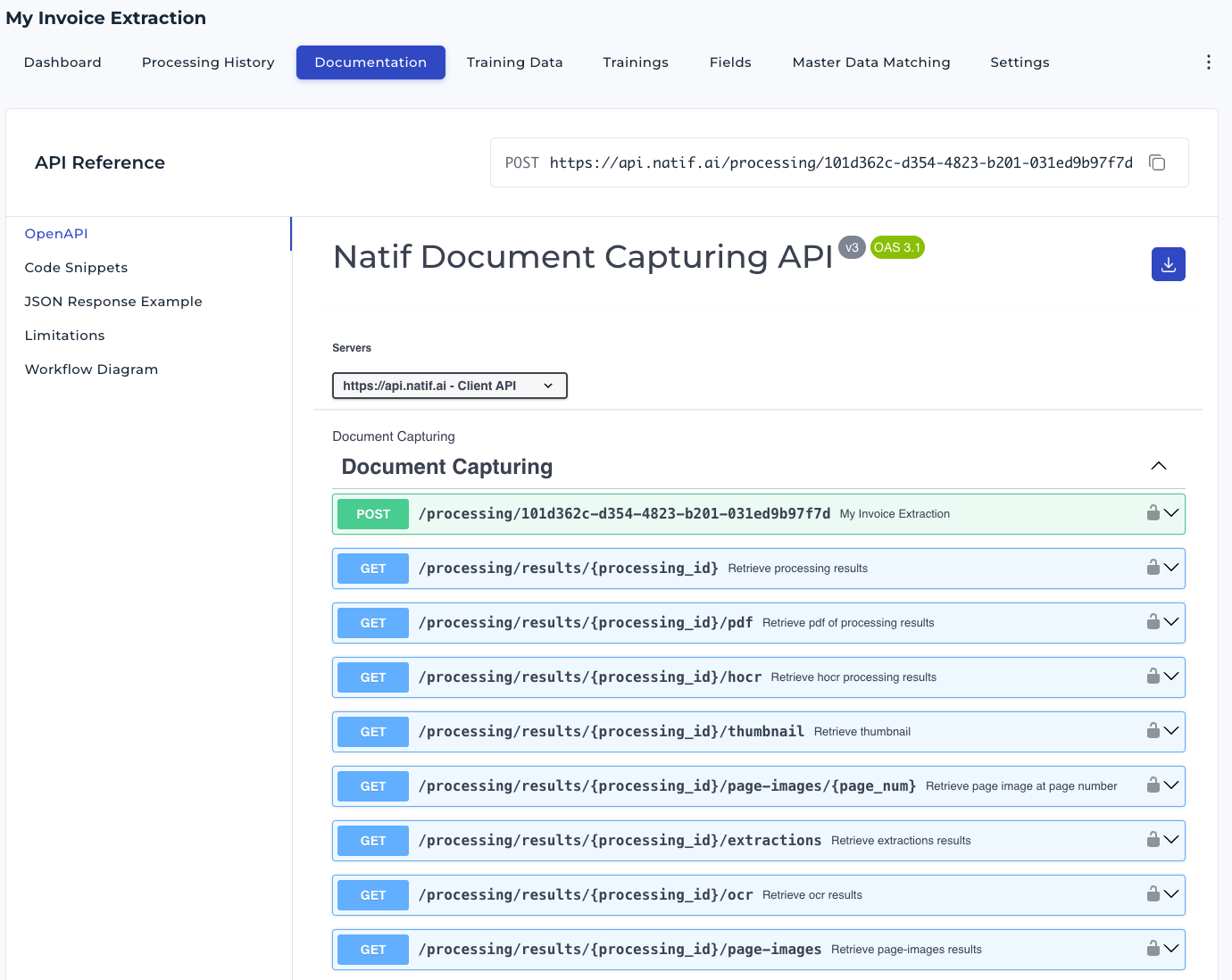1232x980 pixels.
Task: Click lock icon on Retrieve ocr results row
Action: 1153,893
